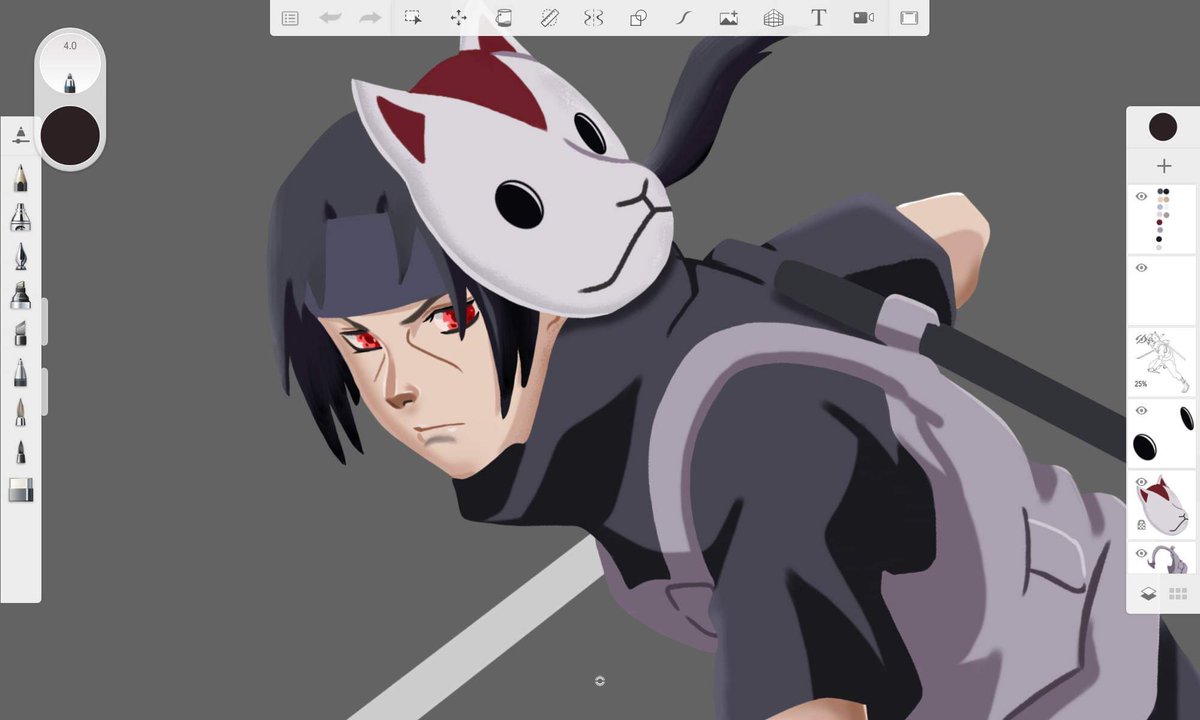This screenshot has height=720, width=1200.
Task: Select the black eye shapes layer thumbnail
Action: [x=1162, y=432]
